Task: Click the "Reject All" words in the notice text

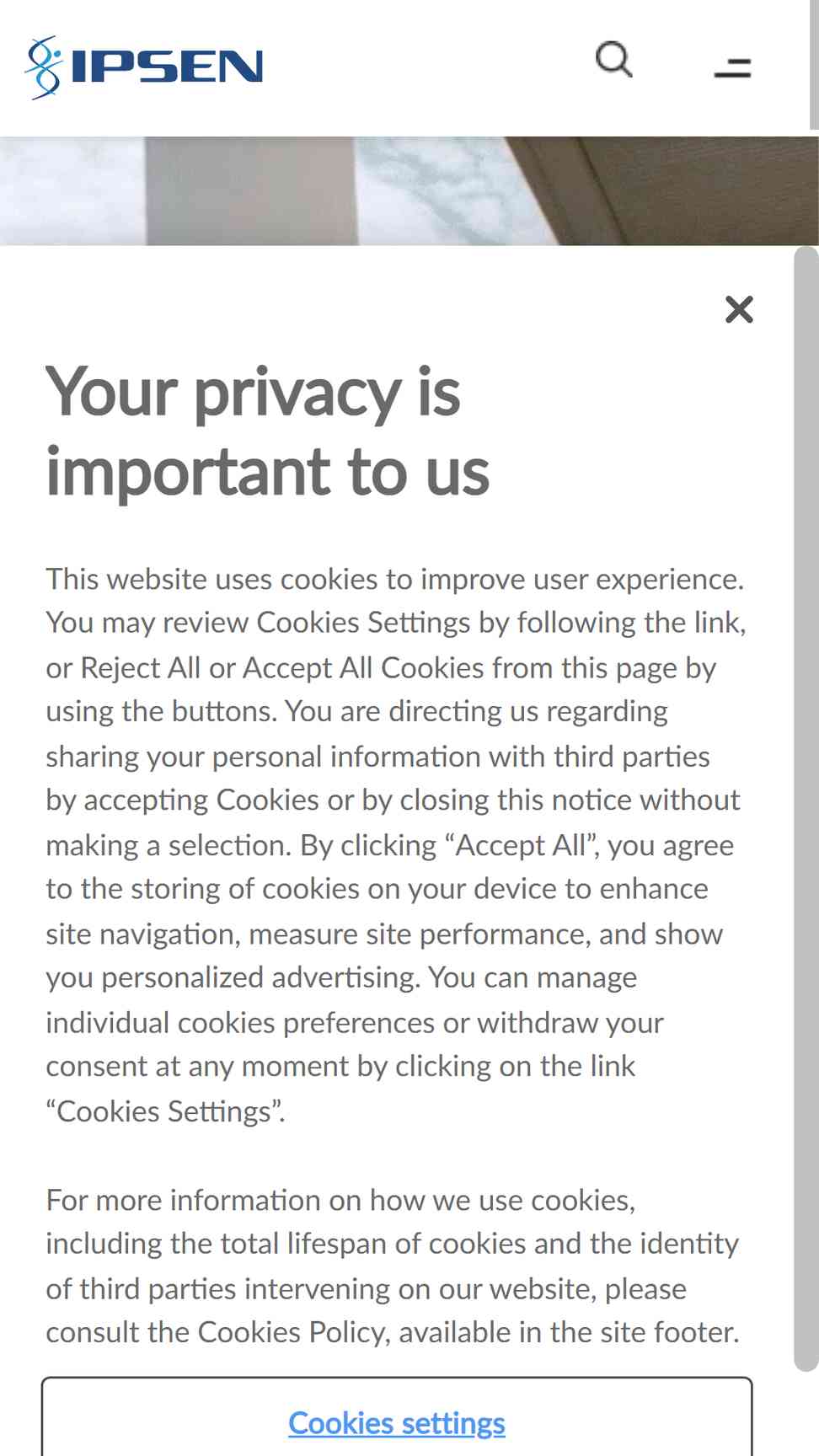Action: pos(140,667)
